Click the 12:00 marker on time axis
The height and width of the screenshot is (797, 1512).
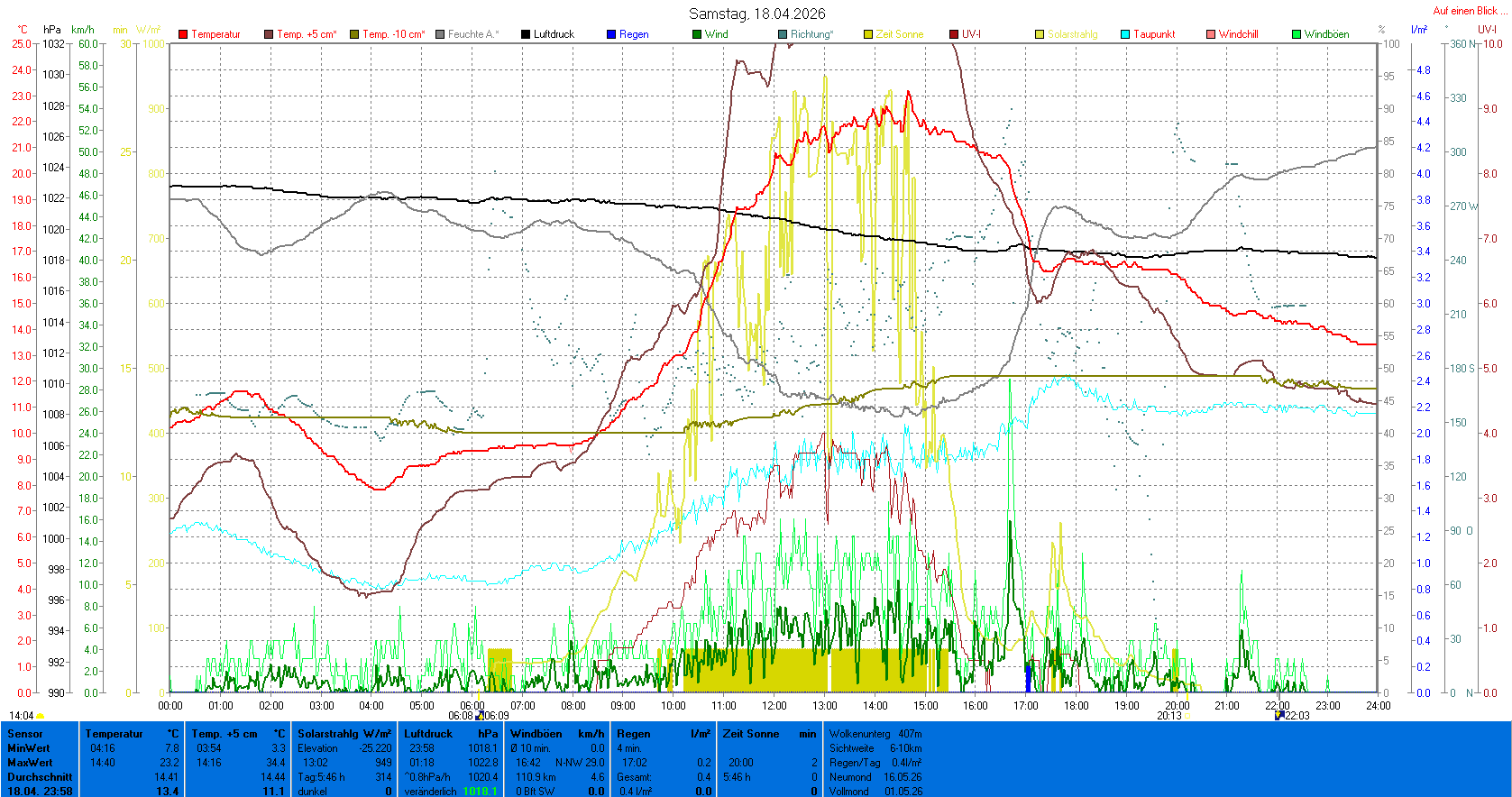(x=774, y=706)
